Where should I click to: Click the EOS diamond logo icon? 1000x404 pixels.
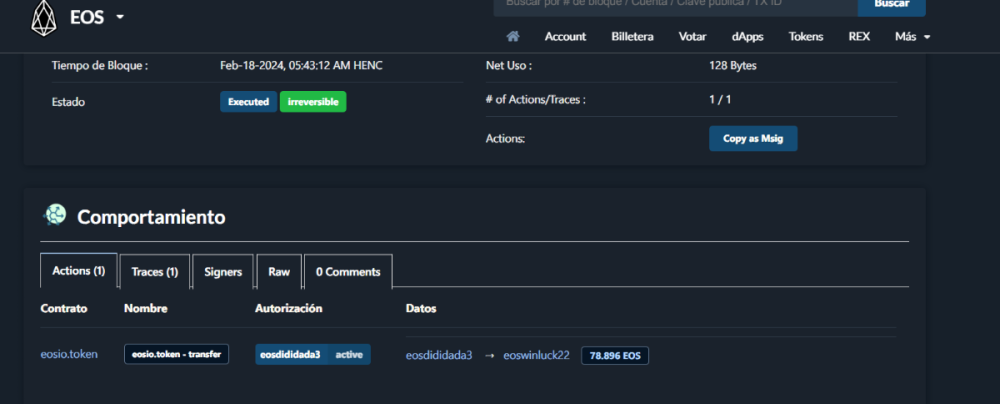(43, 17)
